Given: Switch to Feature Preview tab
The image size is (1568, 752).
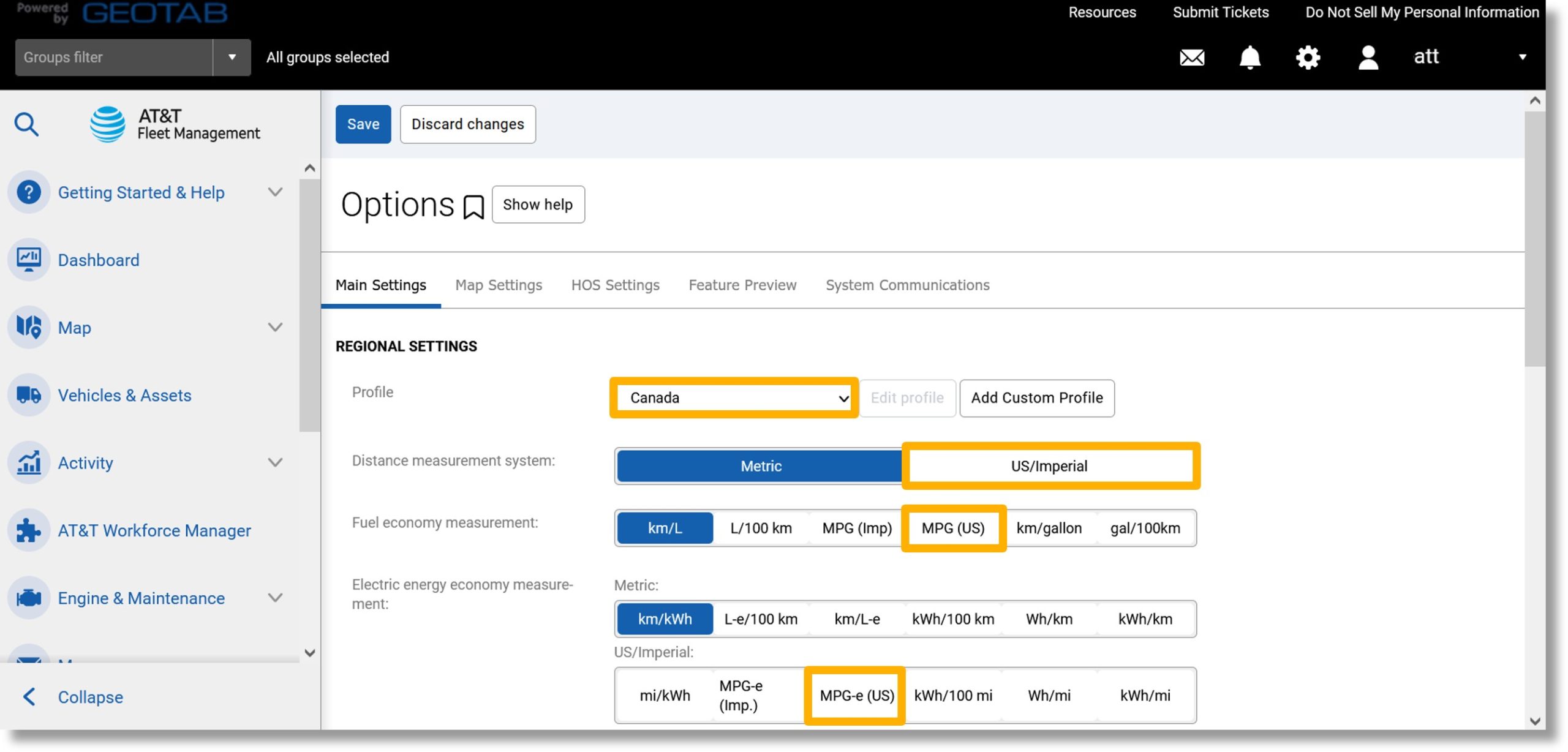Looking at the screenshot, I should pyautogui.click(x=742, y=285).
